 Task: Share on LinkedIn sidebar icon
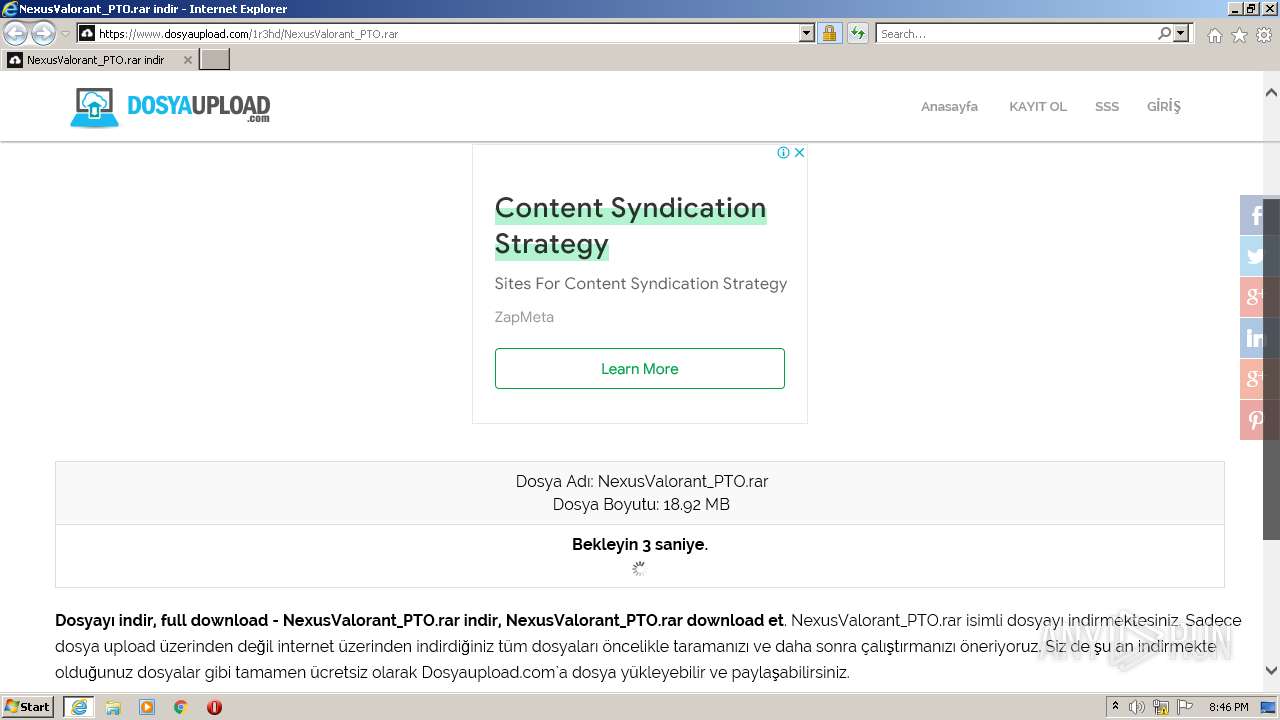coord(1255,338)
